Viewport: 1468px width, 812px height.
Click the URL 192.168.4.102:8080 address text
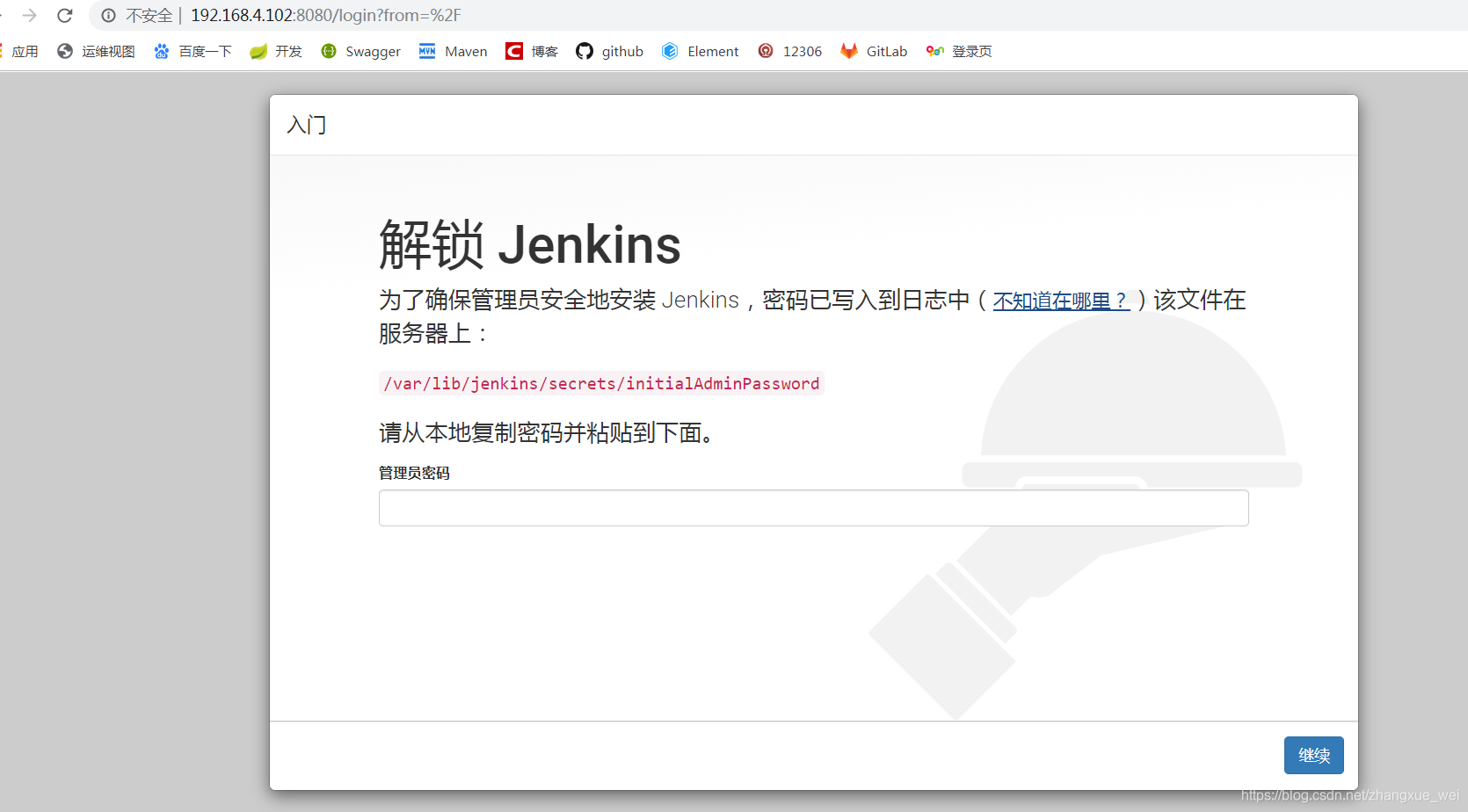coord(325,16)
